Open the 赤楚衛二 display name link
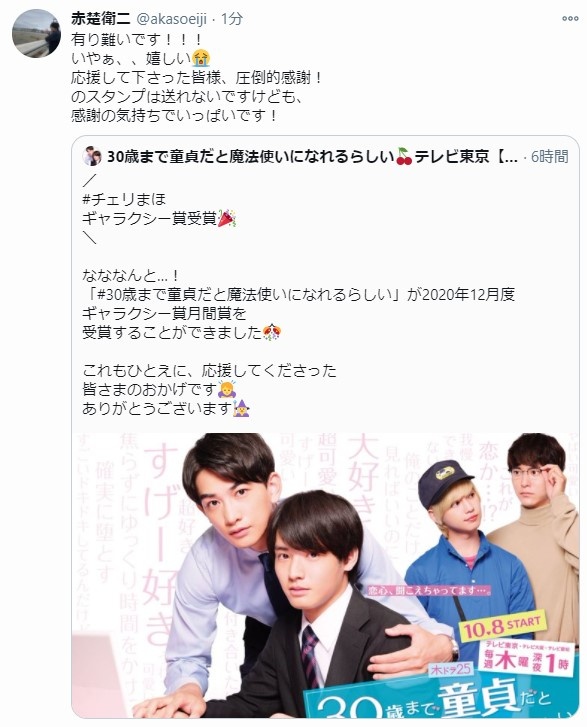The image size is (587, 727). click(101, 19)
